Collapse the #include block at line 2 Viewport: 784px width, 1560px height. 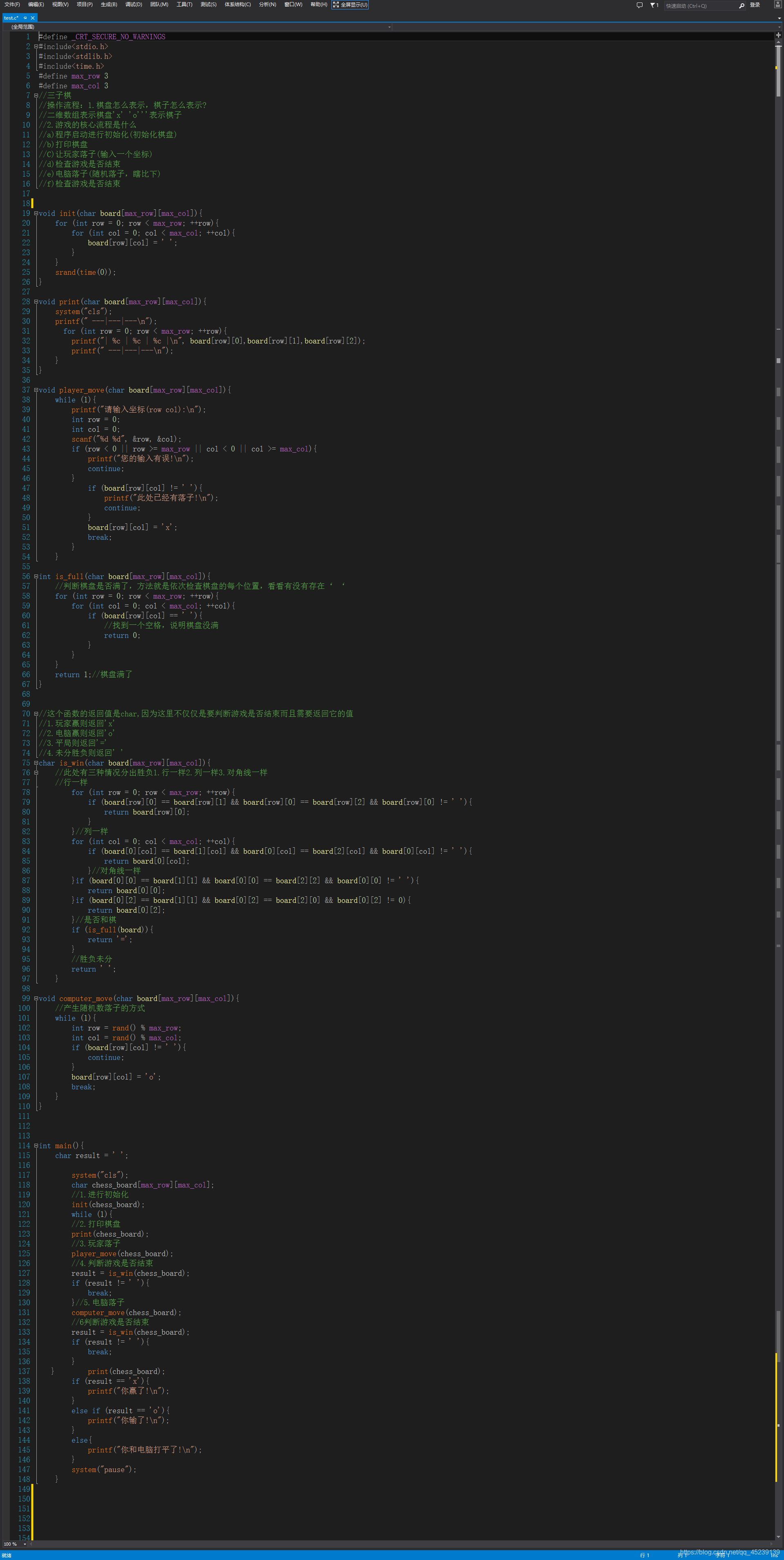[36, 47]
